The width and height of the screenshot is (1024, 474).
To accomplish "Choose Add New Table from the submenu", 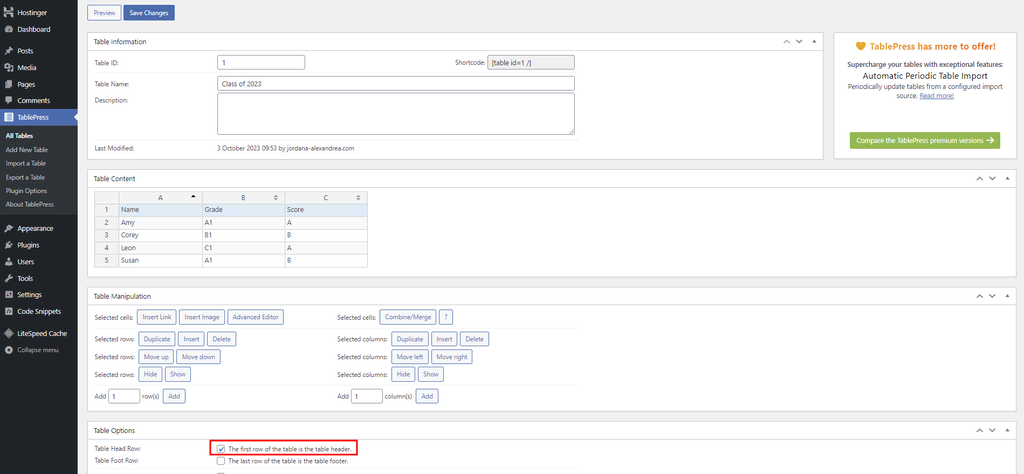I will [x=26, y=150].
